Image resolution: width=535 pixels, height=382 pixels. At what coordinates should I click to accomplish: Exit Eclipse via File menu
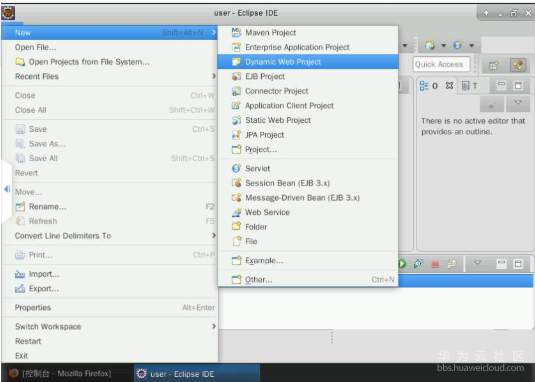[x=109, y=356]
